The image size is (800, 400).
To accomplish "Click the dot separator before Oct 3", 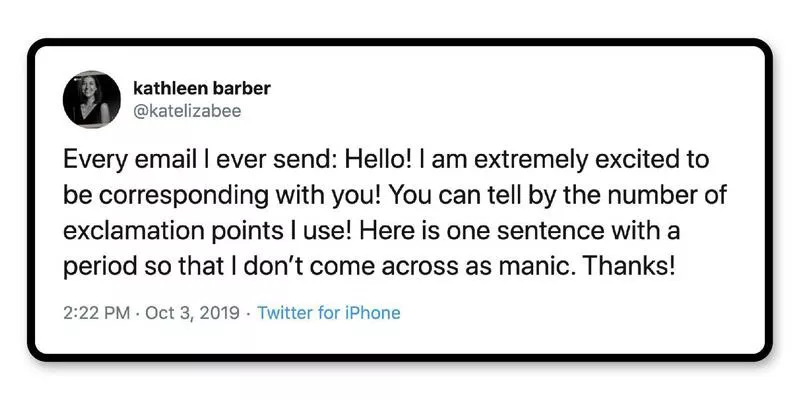I will 139,313.
